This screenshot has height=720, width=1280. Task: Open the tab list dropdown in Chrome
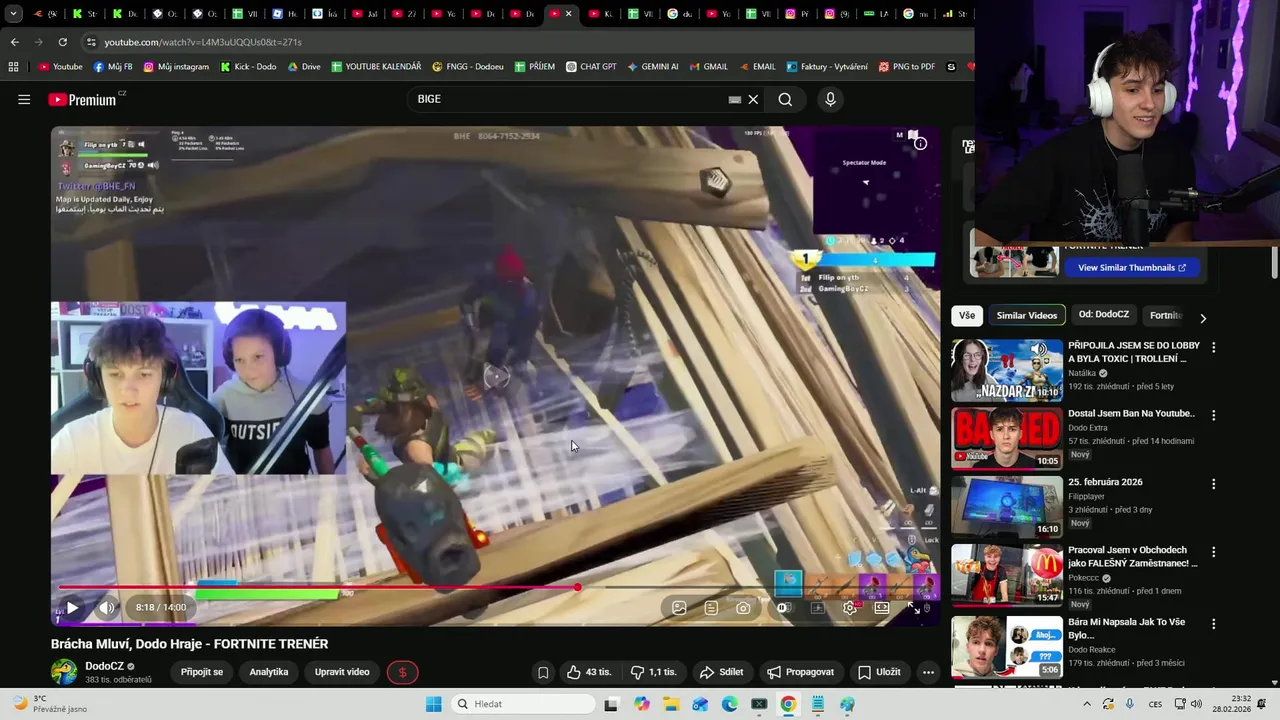click(x=13, y=14)
